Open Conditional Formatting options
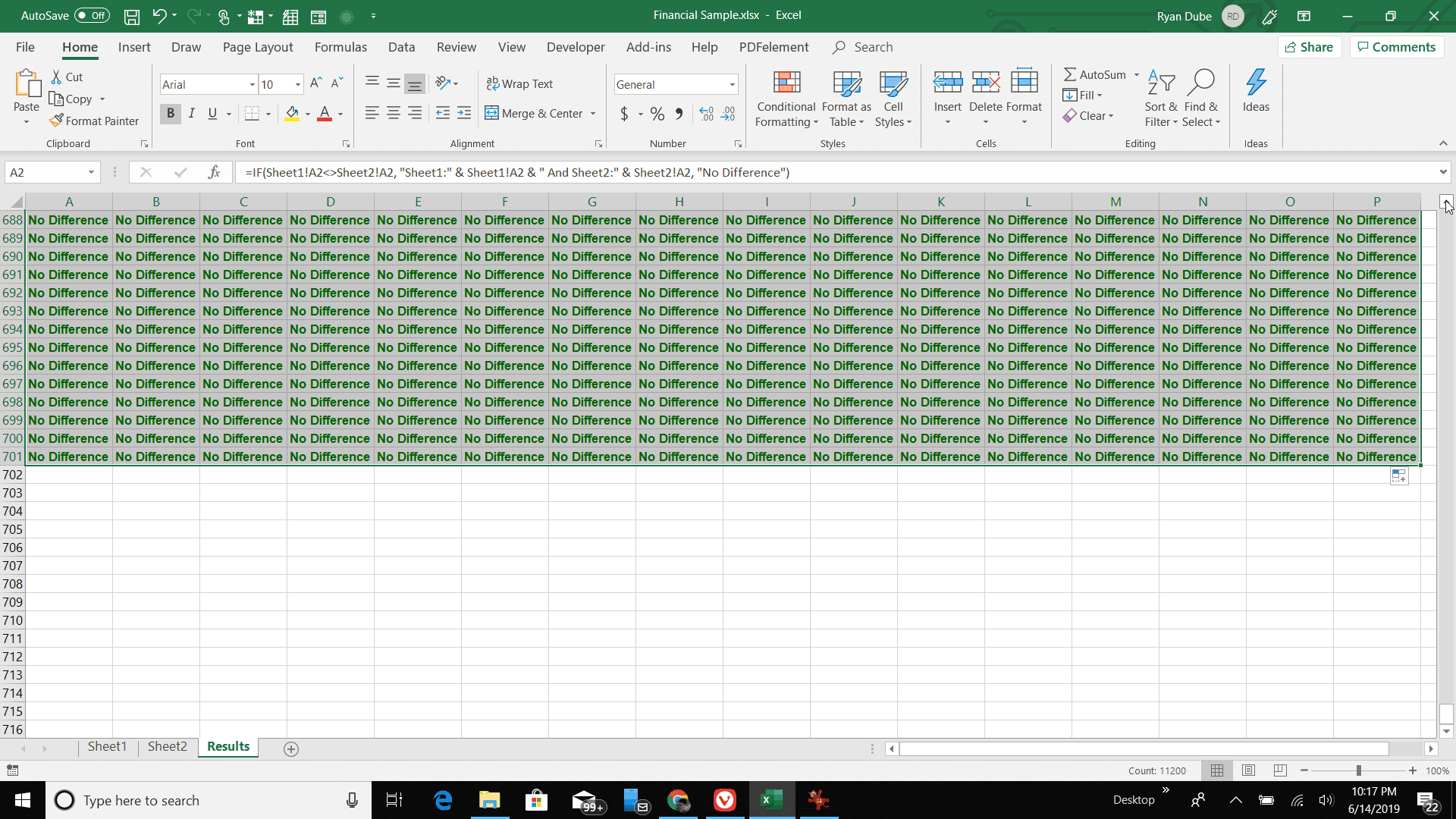This screenshot has height=819, width=1456. pyautogui.click(x=786, y=97)
